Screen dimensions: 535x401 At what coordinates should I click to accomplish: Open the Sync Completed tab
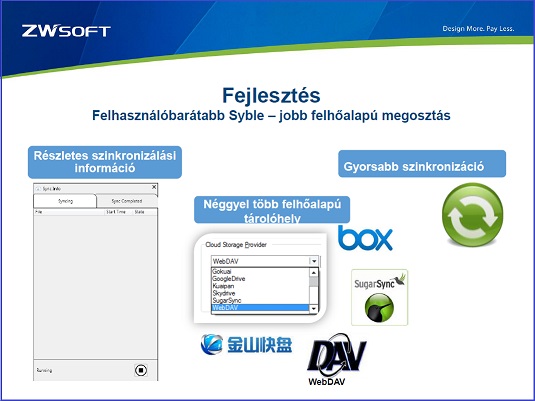127,201
